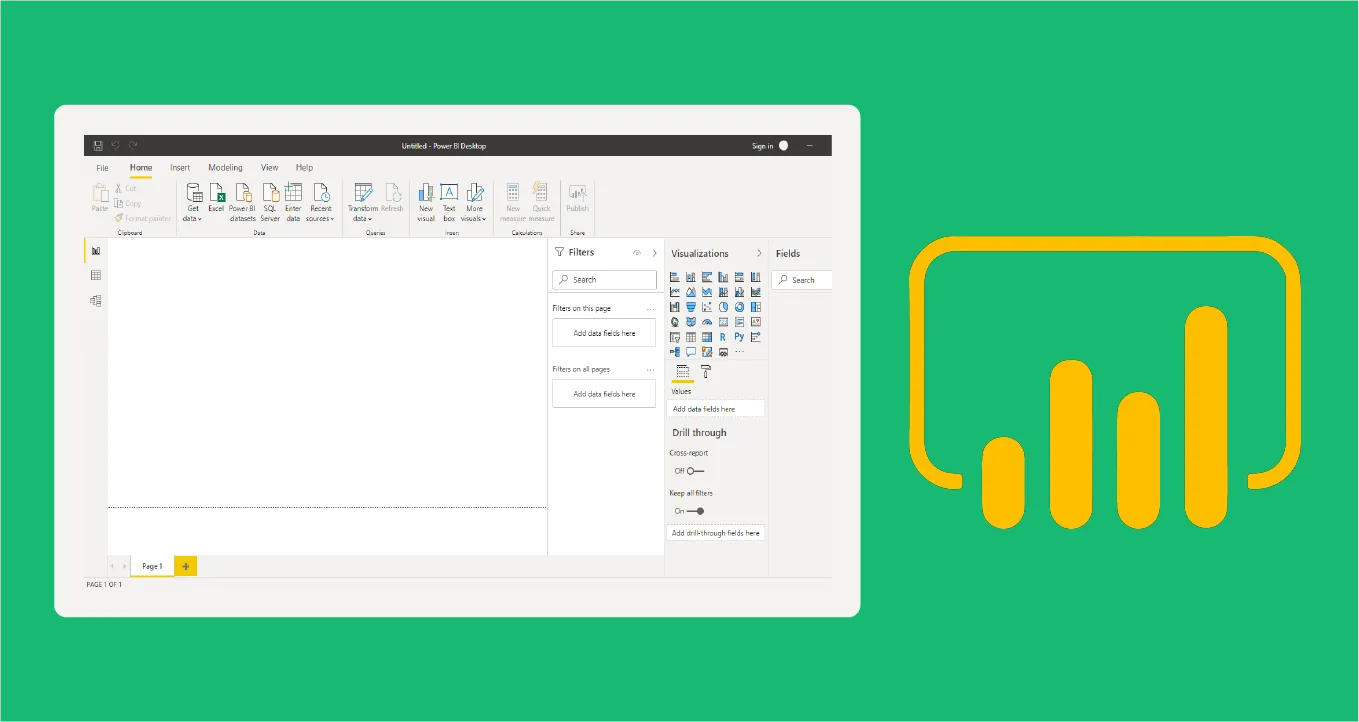Image resolution: width=1359 pixels, height=722 pixels.
Task: Collapse the Filters pane with its chevron
Action: coord(655,253)
